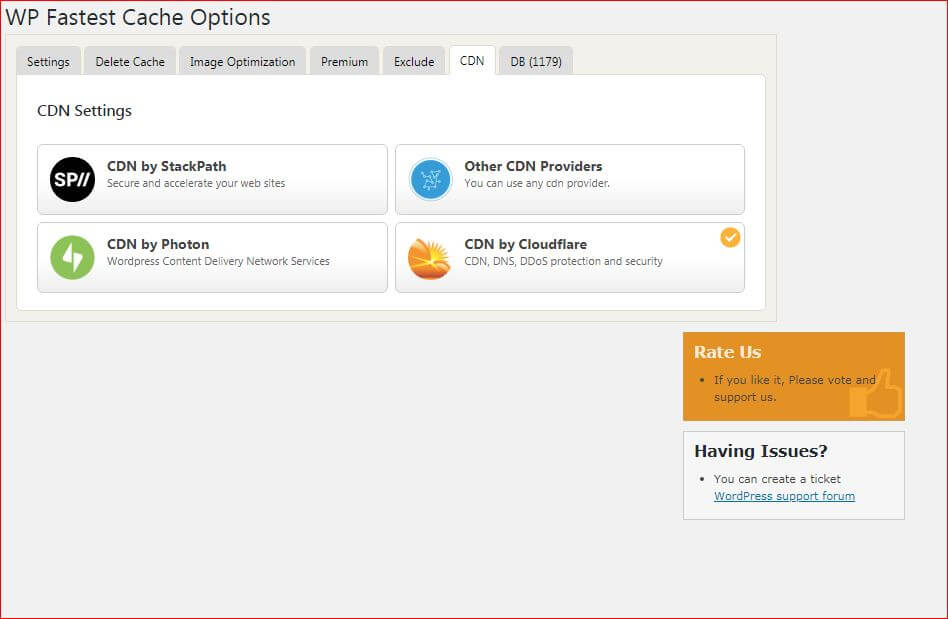
Task: Click the CDN by Photon title
Action: (x=158, y=244)
